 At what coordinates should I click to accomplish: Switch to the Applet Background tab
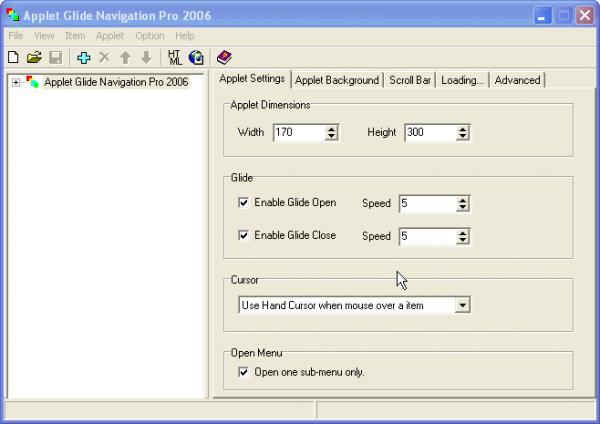[337, 80]
